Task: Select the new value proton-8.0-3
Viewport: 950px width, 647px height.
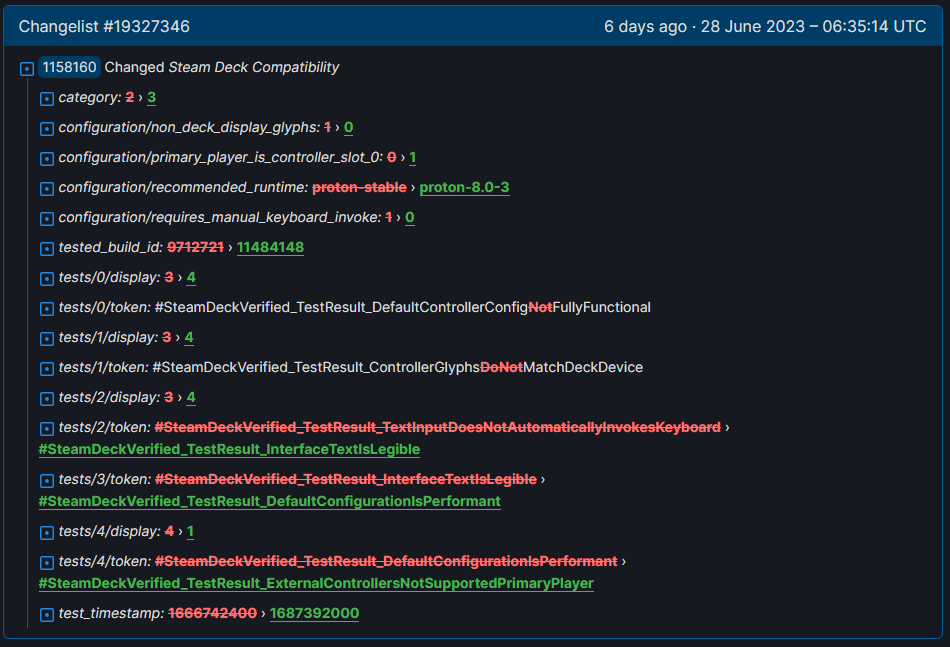Action: [x=464, y=187]
